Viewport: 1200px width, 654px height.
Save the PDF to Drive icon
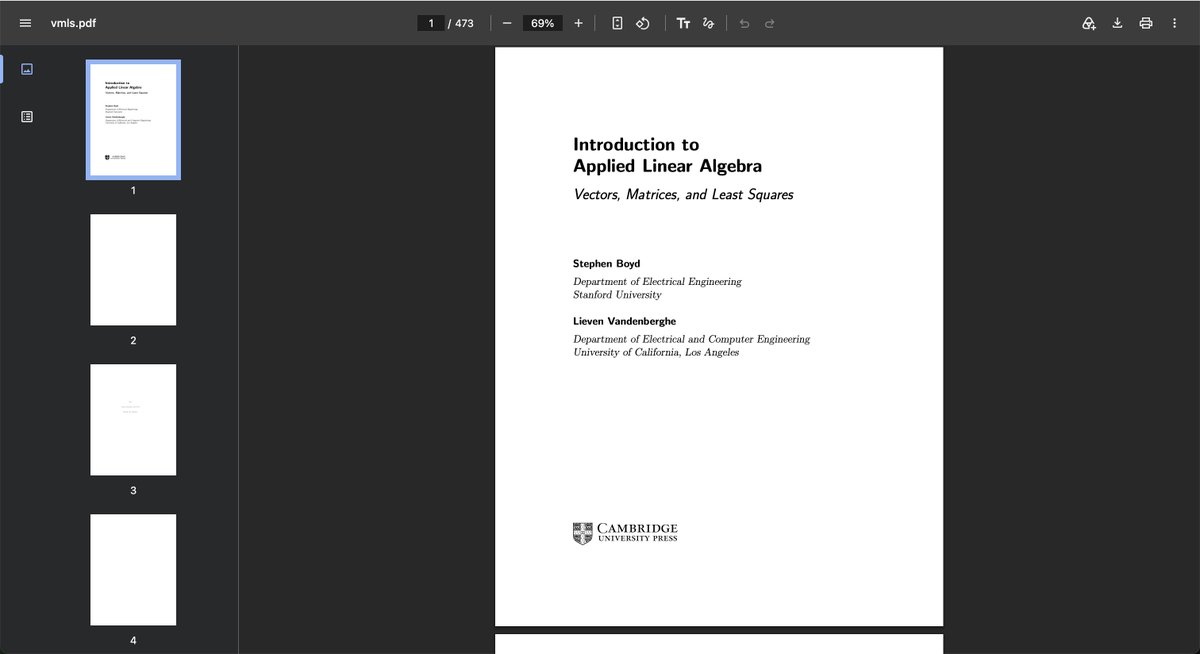coord(1089,23)
